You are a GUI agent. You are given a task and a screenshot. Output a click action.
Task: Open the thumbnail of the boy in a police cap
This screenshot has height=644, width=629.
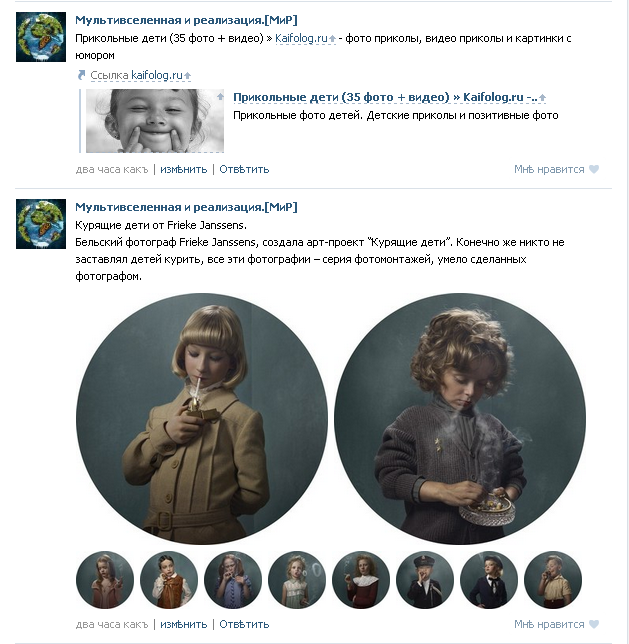(425, 580)
